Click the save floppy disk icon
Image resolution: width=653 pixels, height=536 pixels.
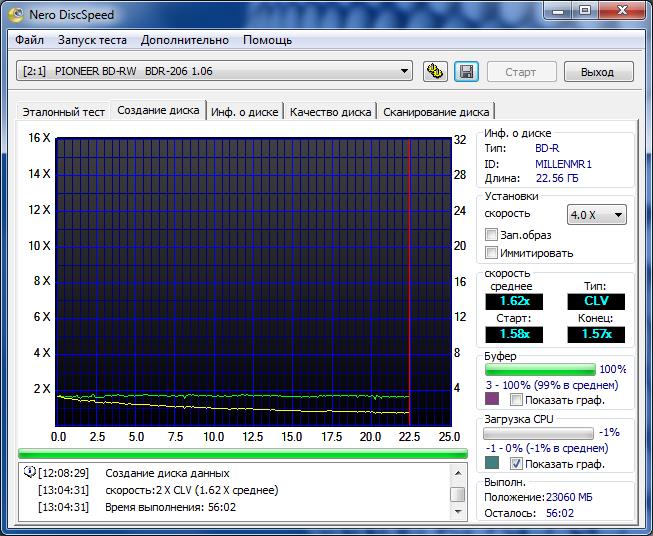pyautogui.click(x=465, y=71)
